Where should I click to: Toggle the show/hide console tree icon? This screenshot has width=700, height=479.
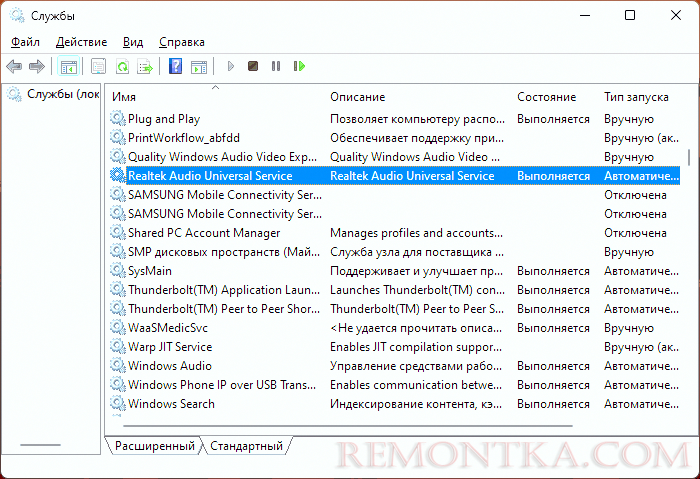68,67
